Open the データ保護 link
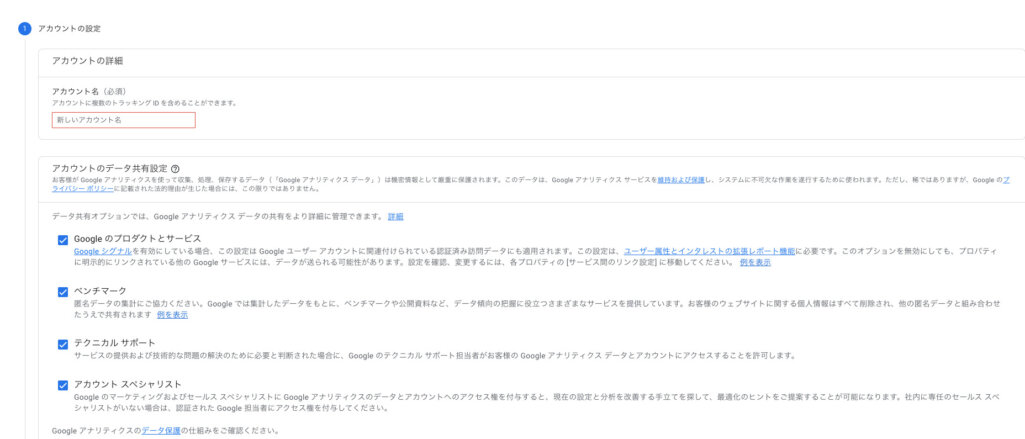The width and height of the screenshot is (1025, 439). click(x=161, y=431)
